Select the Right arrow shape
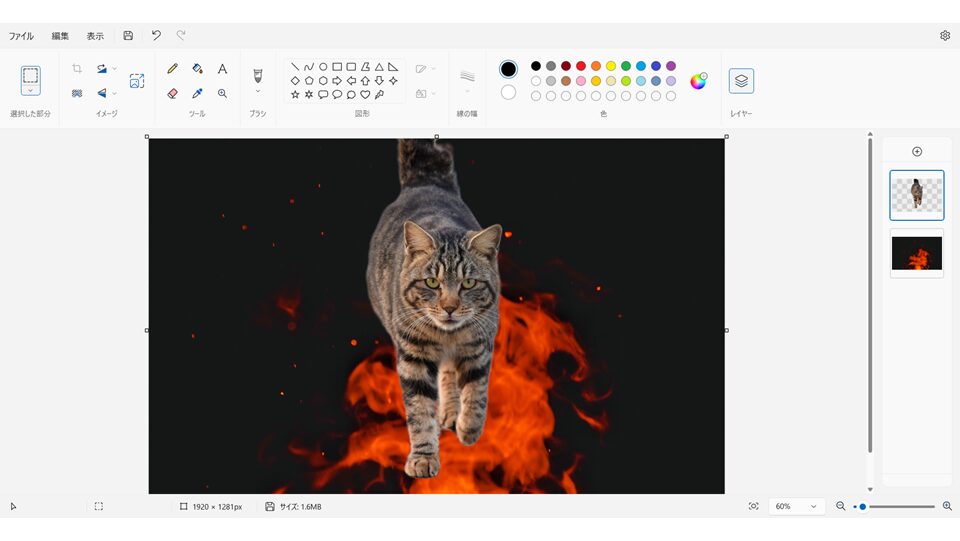 337,81
